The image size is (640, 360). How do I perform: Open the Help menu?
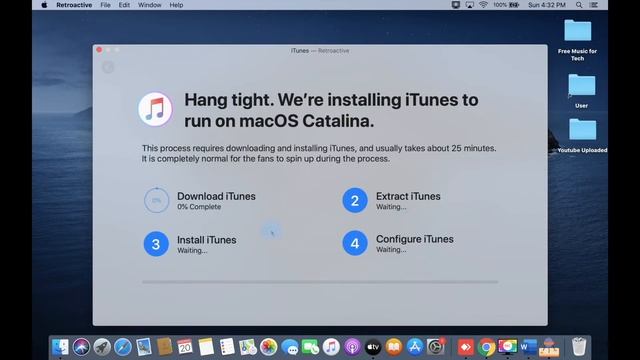176,5
